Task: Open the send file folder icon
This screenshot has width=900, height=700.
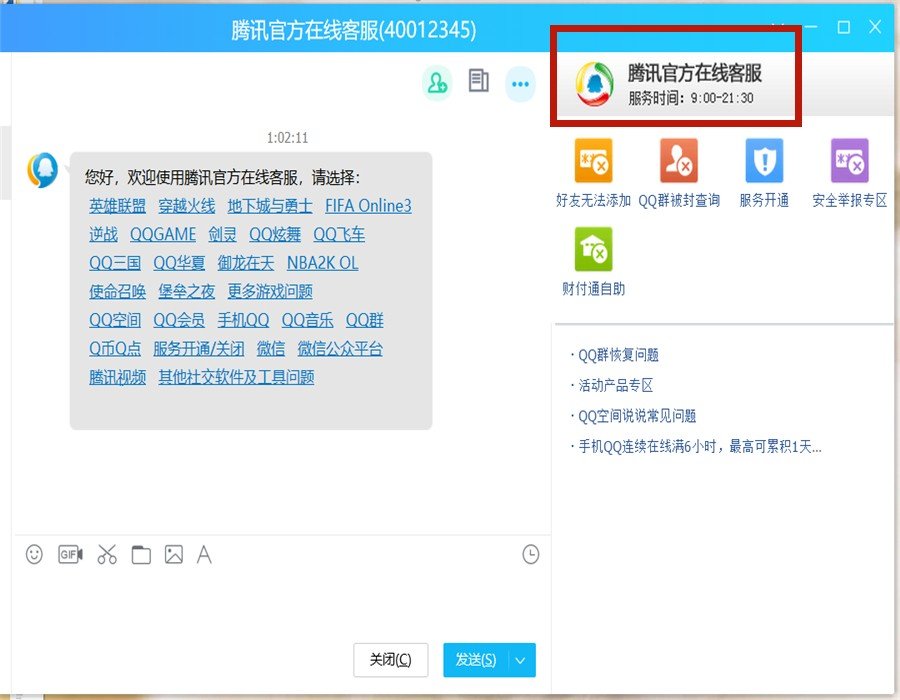Action: pos(141,554)
